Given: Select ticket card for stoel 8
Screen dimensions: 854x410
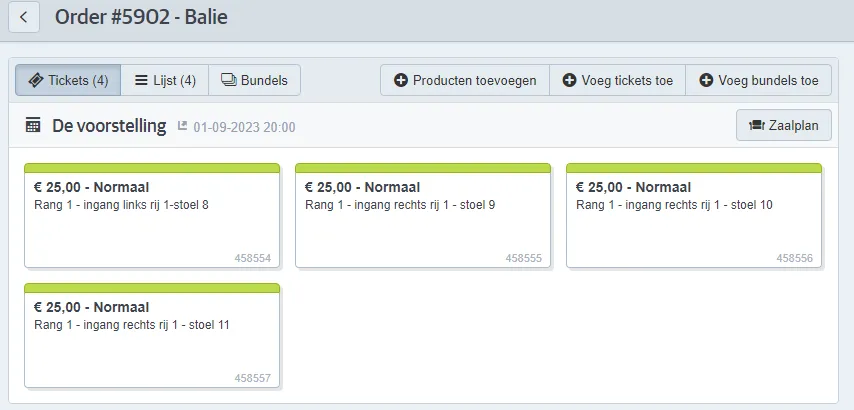Looking at the screenshot, I should click(152, 216).
